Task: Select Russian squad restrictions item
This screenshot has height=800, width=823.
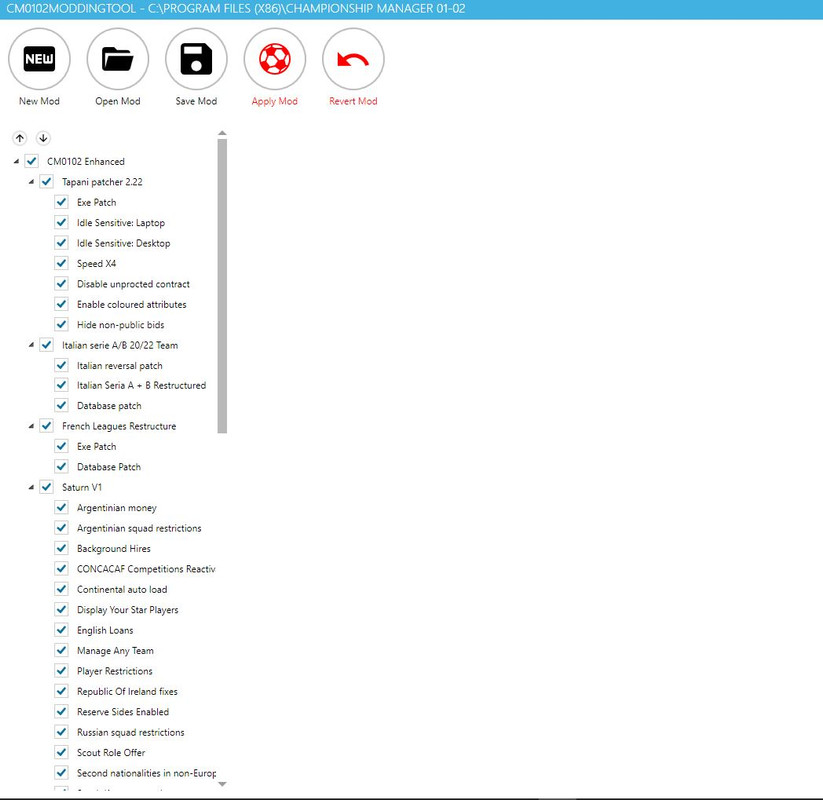Action: point(131,732)
